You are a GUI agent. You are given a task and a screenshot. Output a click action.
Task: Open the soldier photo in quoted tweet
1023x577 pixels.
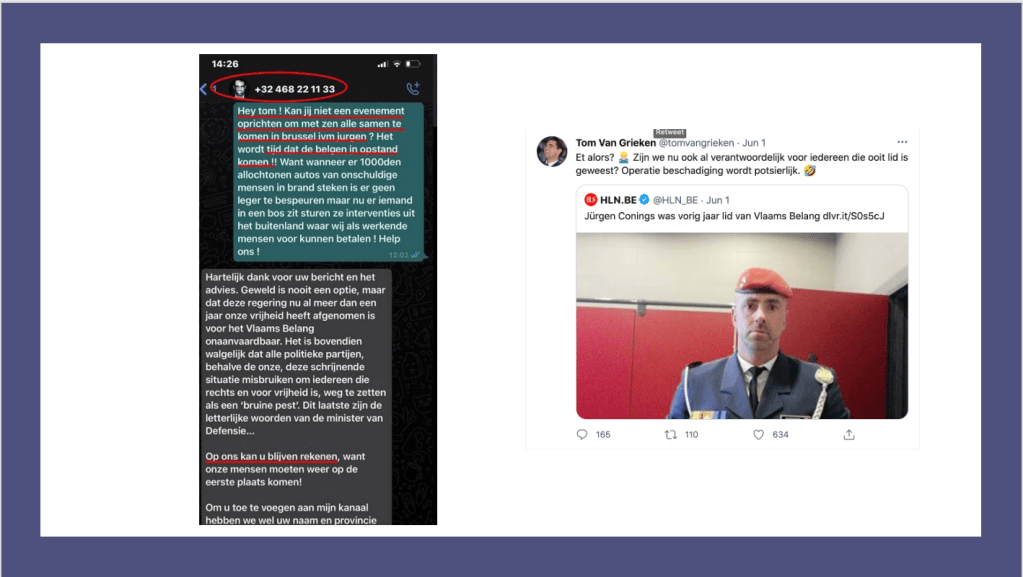click(x=742, y=326)
